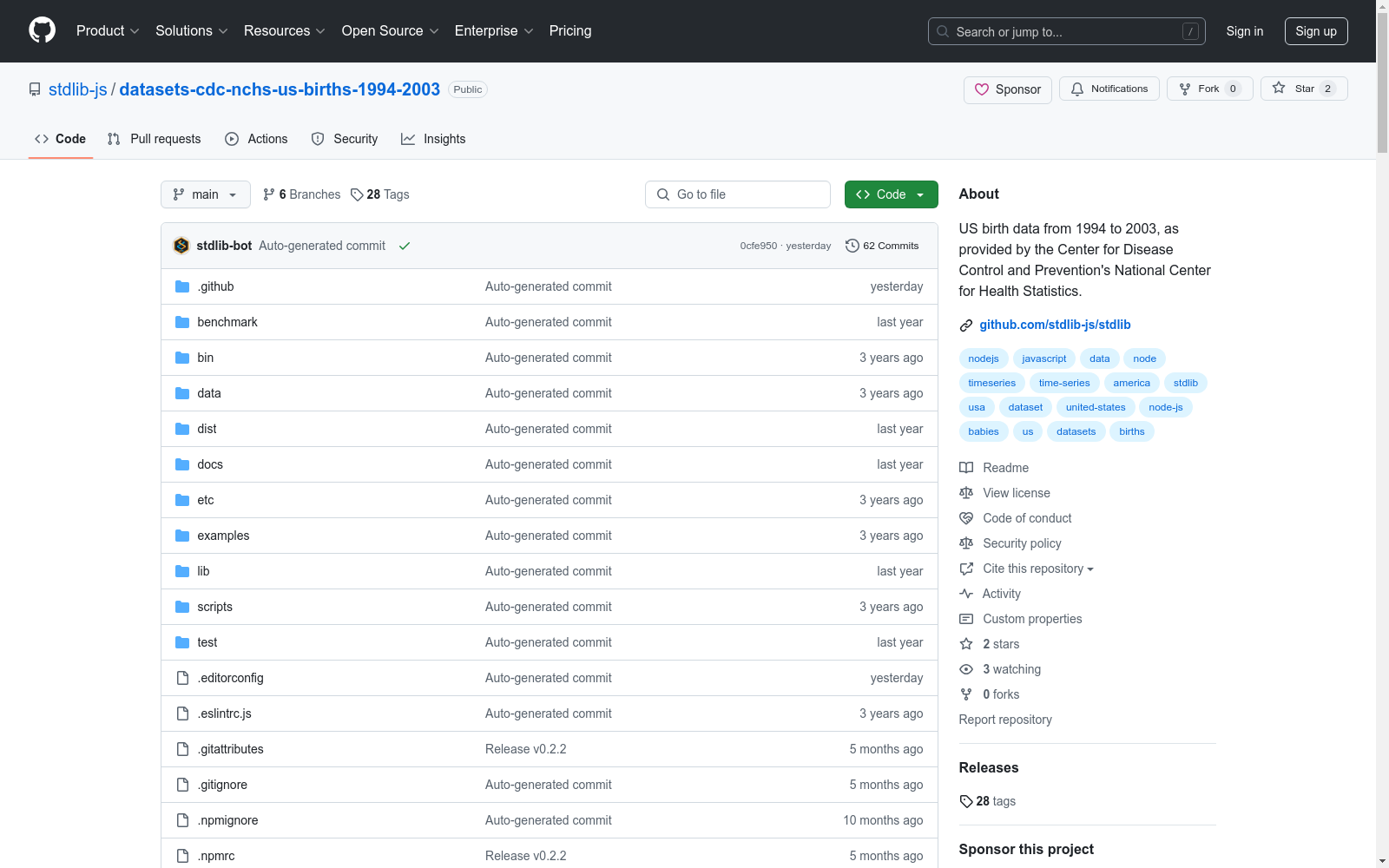Screen dimensions: 1389x868
Task: Select the time-series topic tag
Action: tap(1064, 383)
